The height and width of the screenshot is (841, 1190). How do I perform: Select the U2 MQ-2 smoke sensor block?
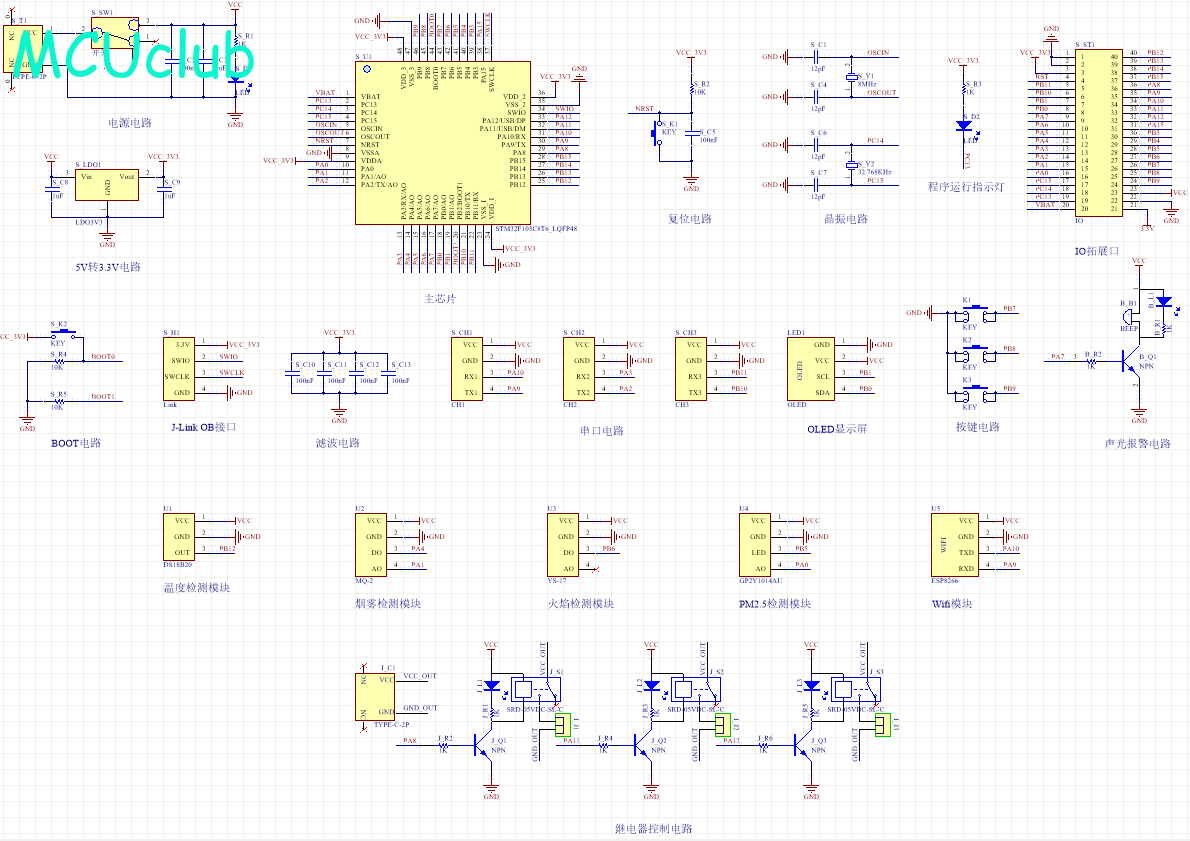pyautogui.click(x=371, y=545)
